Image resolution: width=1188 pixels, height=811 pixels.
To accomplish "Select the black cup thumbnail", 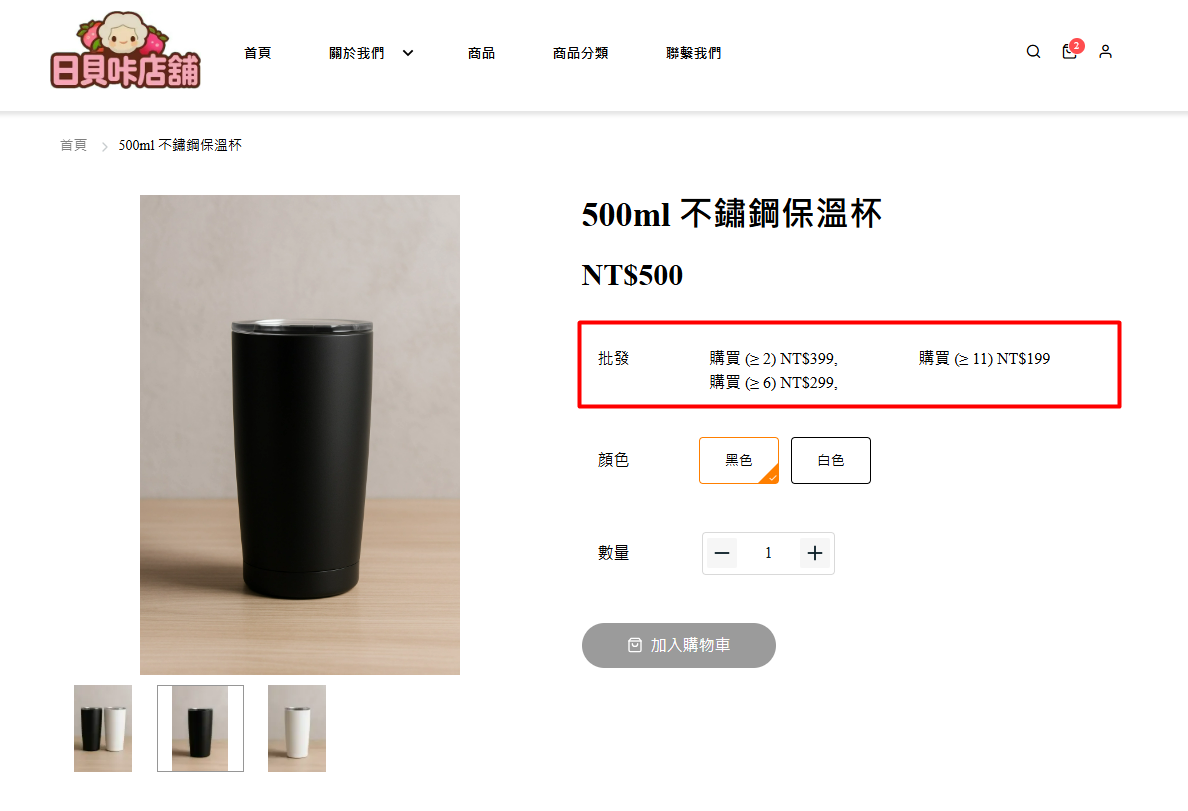I will 200,728.
